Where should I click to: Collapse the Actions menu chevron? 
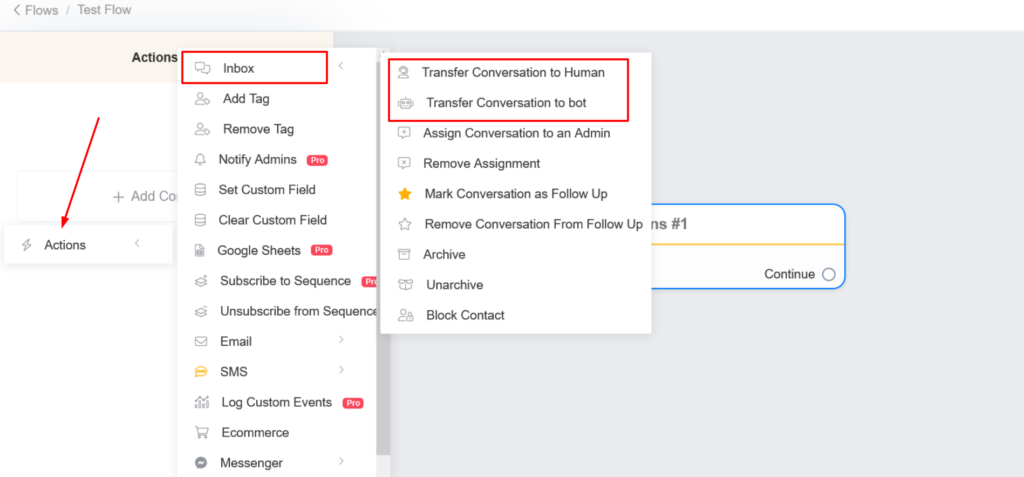(x=137, y=244)
